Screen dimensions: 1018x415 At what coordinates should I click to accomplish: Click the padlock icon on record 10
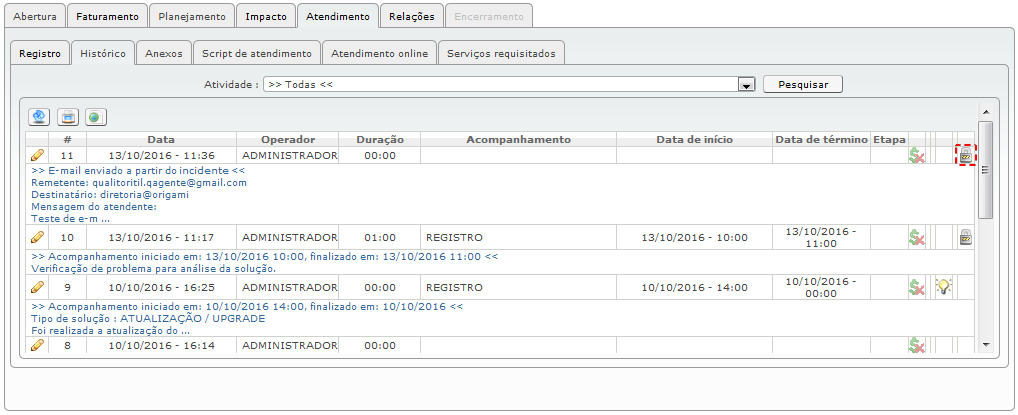(x=966, y=237)
